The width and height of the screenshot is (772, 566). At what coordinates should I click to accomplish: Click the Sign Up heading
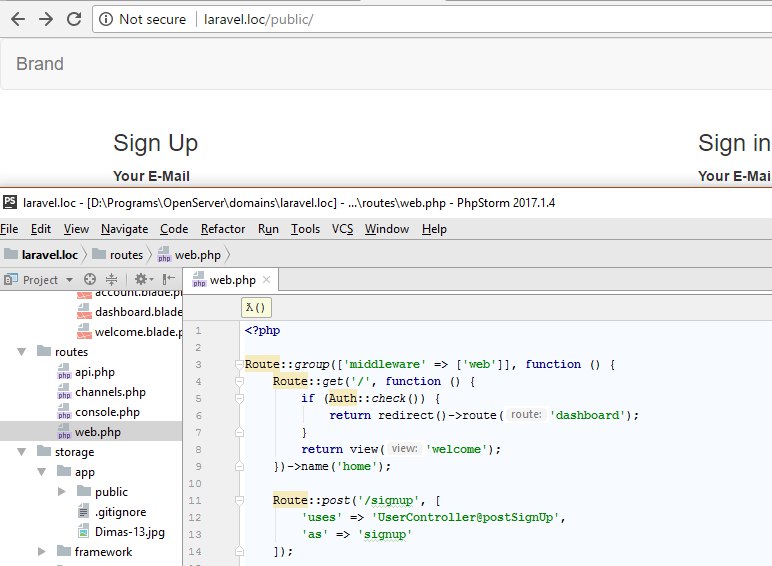click(x=156, y=143)
